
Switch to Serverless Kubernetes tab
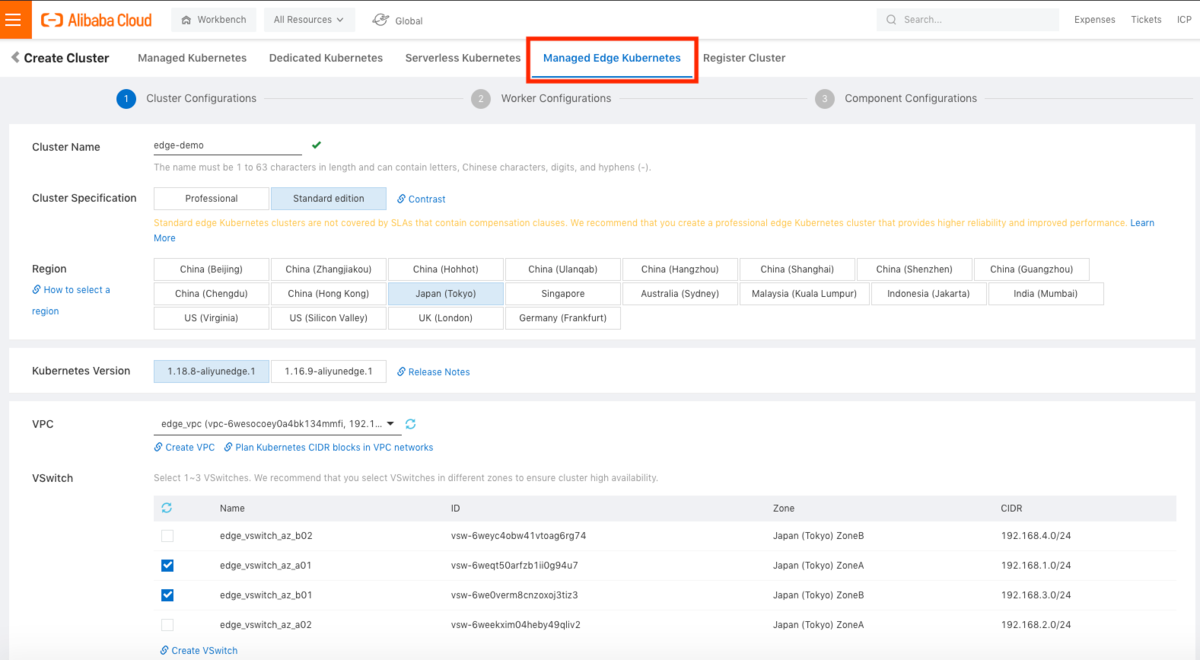point(463,58)
